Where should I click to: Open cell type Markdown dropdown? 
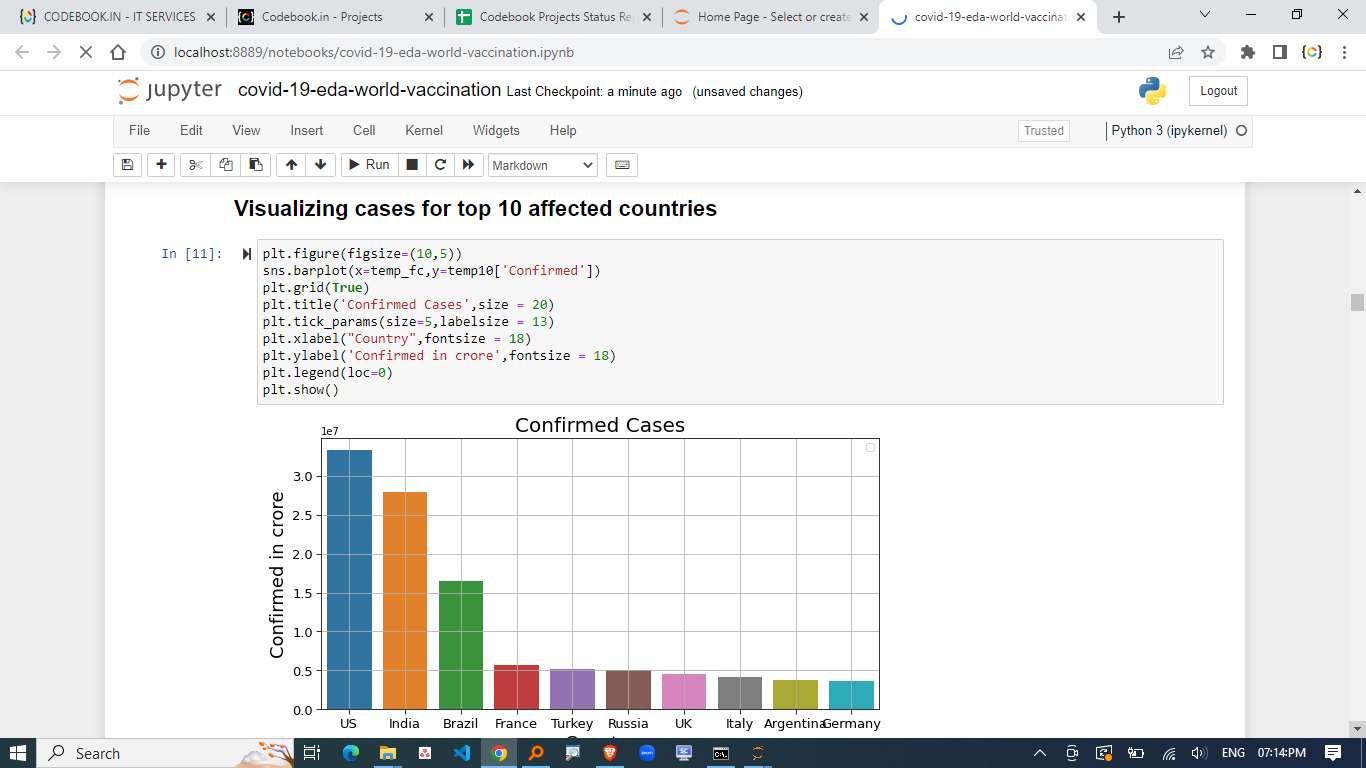tap(543, 165)
